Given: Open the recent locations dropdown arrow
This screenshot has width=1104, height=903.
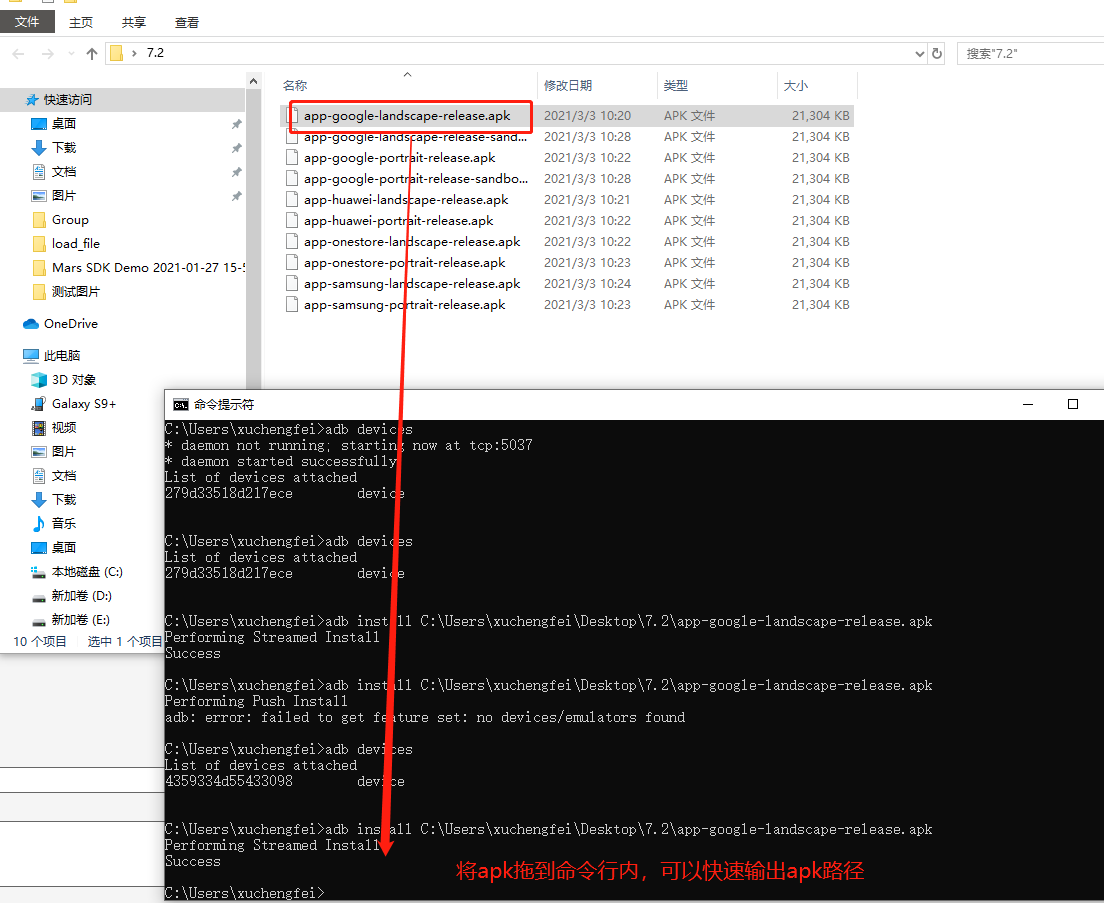Looking at the screenshot, I should tap(71, 53).
